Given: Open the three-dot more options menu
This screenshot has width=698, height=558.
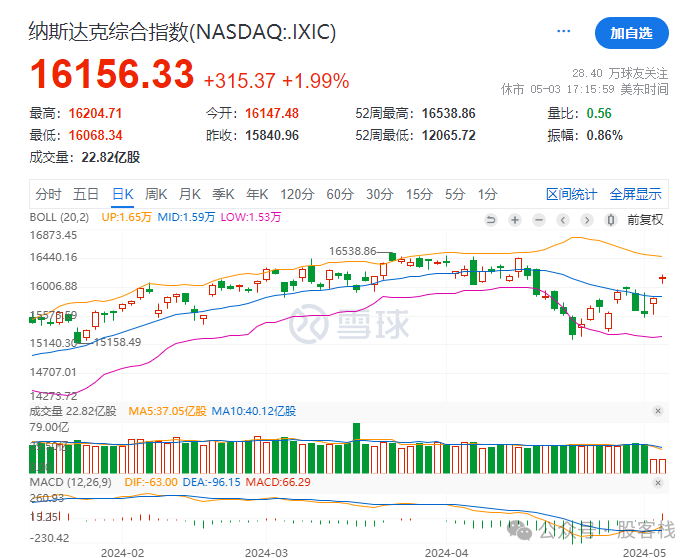Looking at the screenshot, I should [x=564, y=31].
